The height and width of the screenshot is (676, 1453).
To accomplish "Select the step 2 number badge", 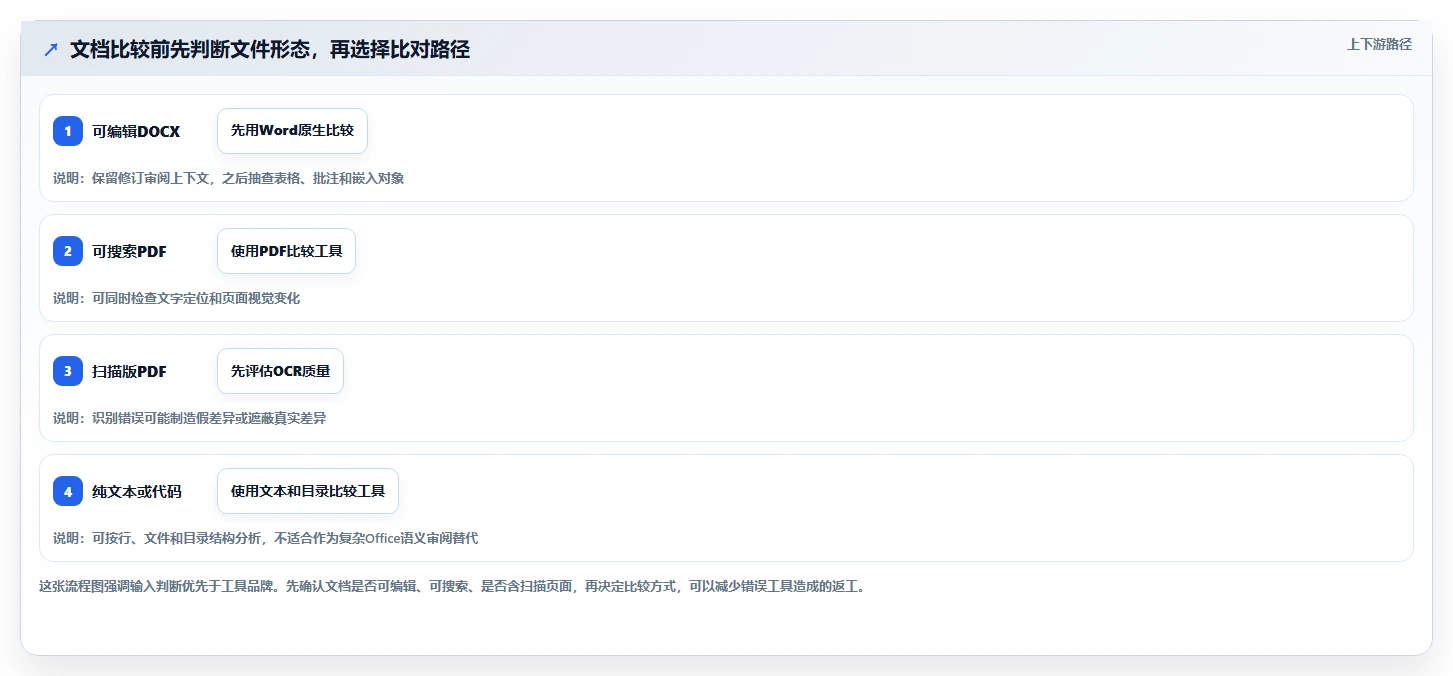I will (68, 251).
